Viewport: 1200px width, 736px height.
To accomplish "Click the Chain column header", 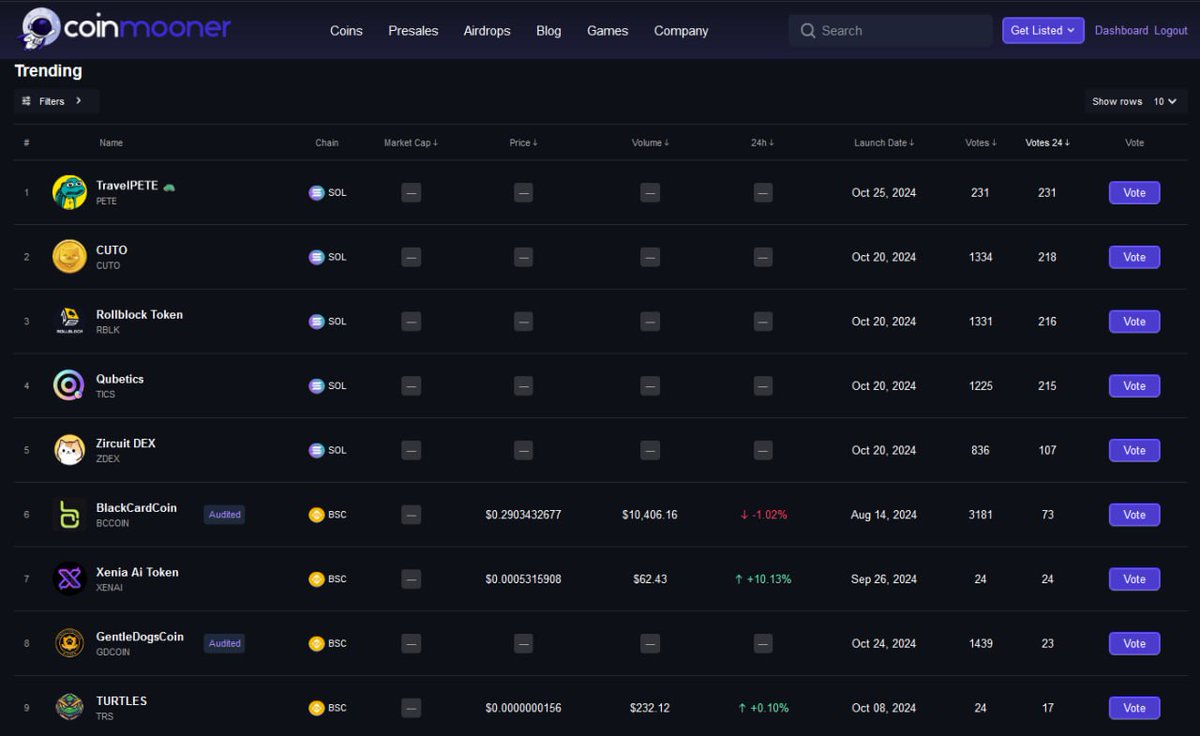I will pyautogui.click(x=327, y=143).
